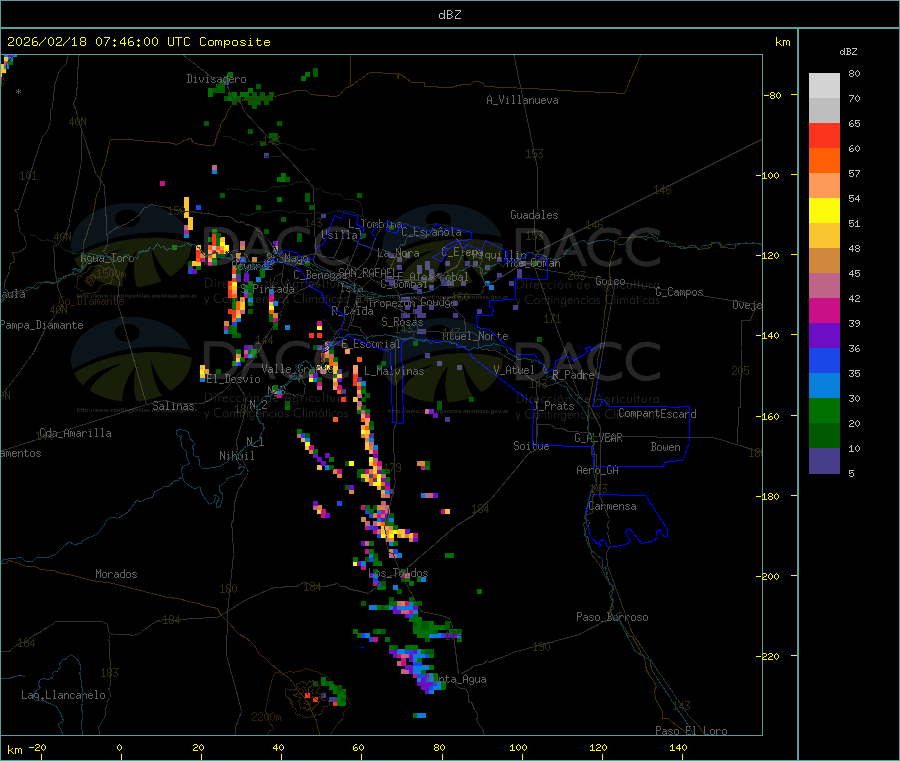Viewport: 900px width, 761px height.
Task: Click the Nihuil map label
Action: [x=237, y=456]
